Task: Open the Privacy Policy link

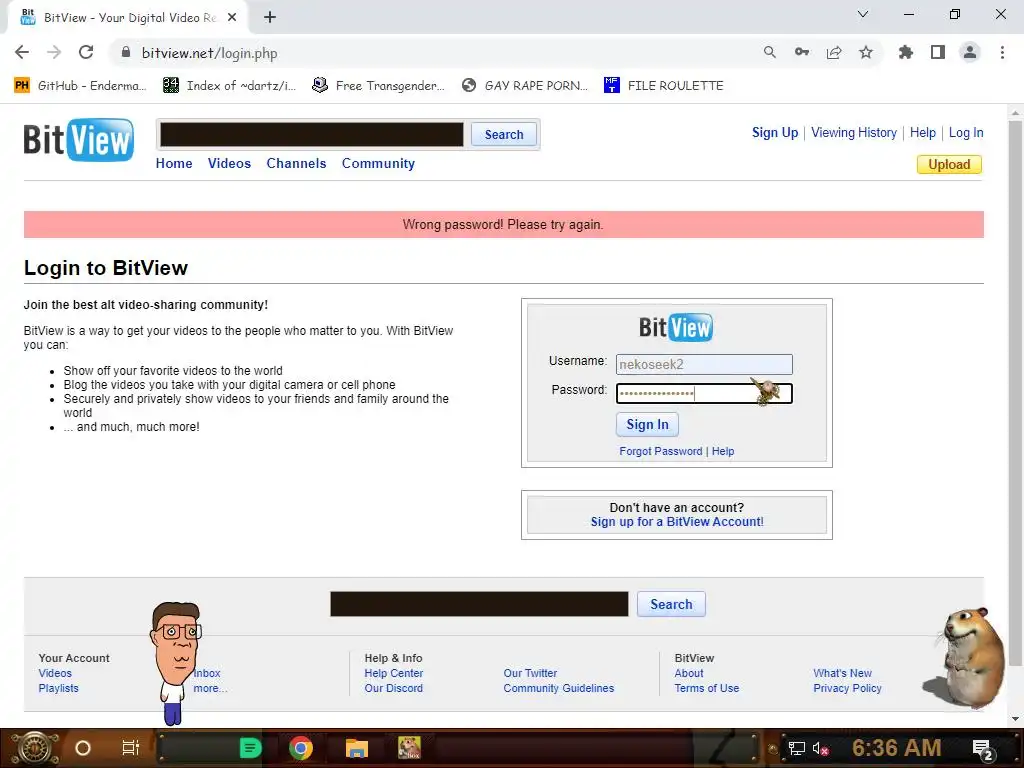Action: tap(847, 688)
